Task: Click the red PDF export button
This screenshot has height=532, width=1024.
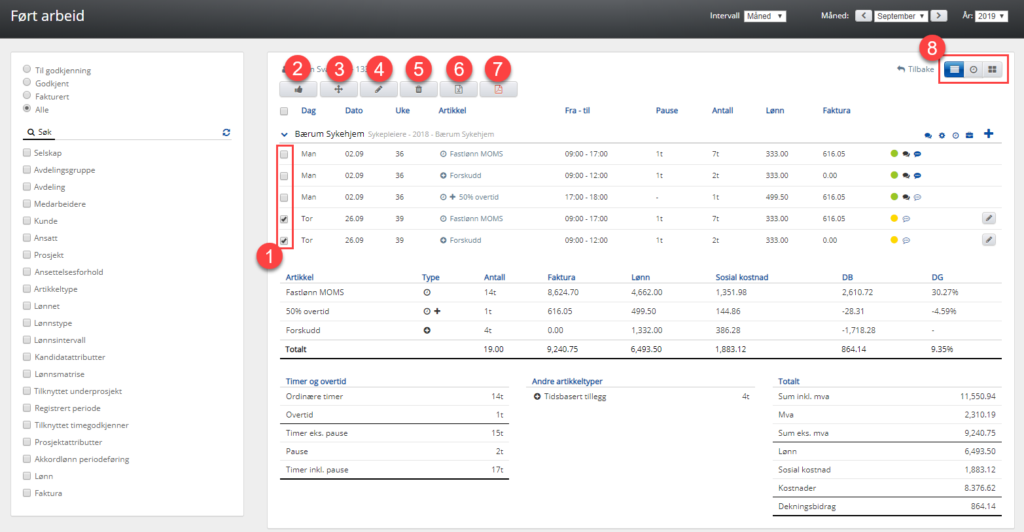Action: point(498,89)
